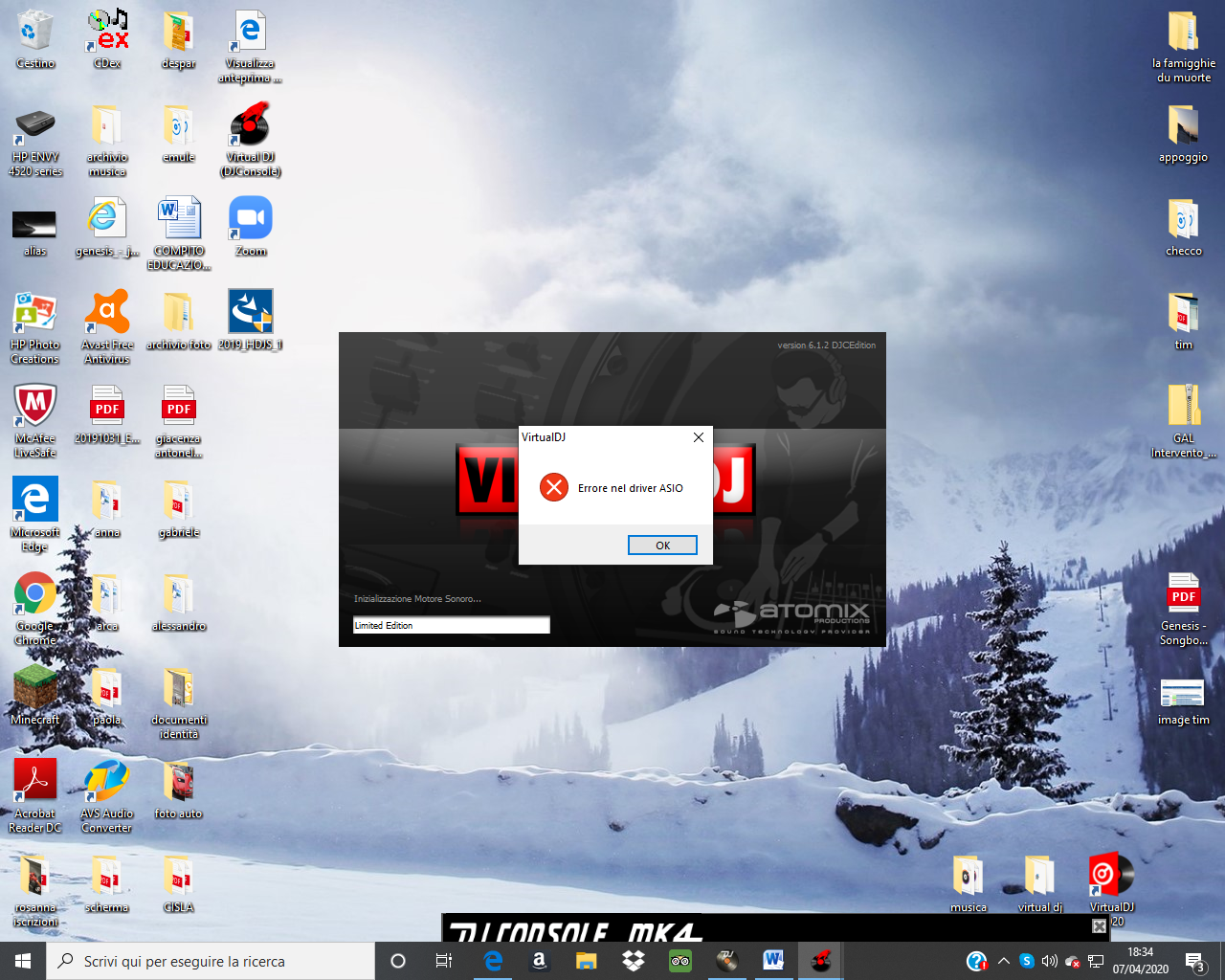Show hidden system tray icons
The width and height of the screenshot is (1225, 980).
[x=1003, y=961]
